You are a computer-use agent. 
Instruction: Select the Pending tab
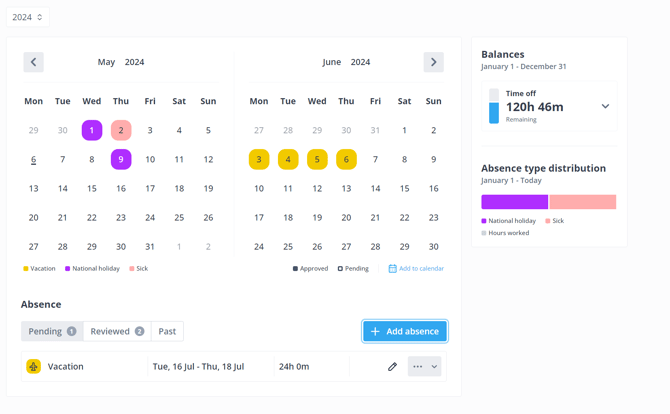52,332
